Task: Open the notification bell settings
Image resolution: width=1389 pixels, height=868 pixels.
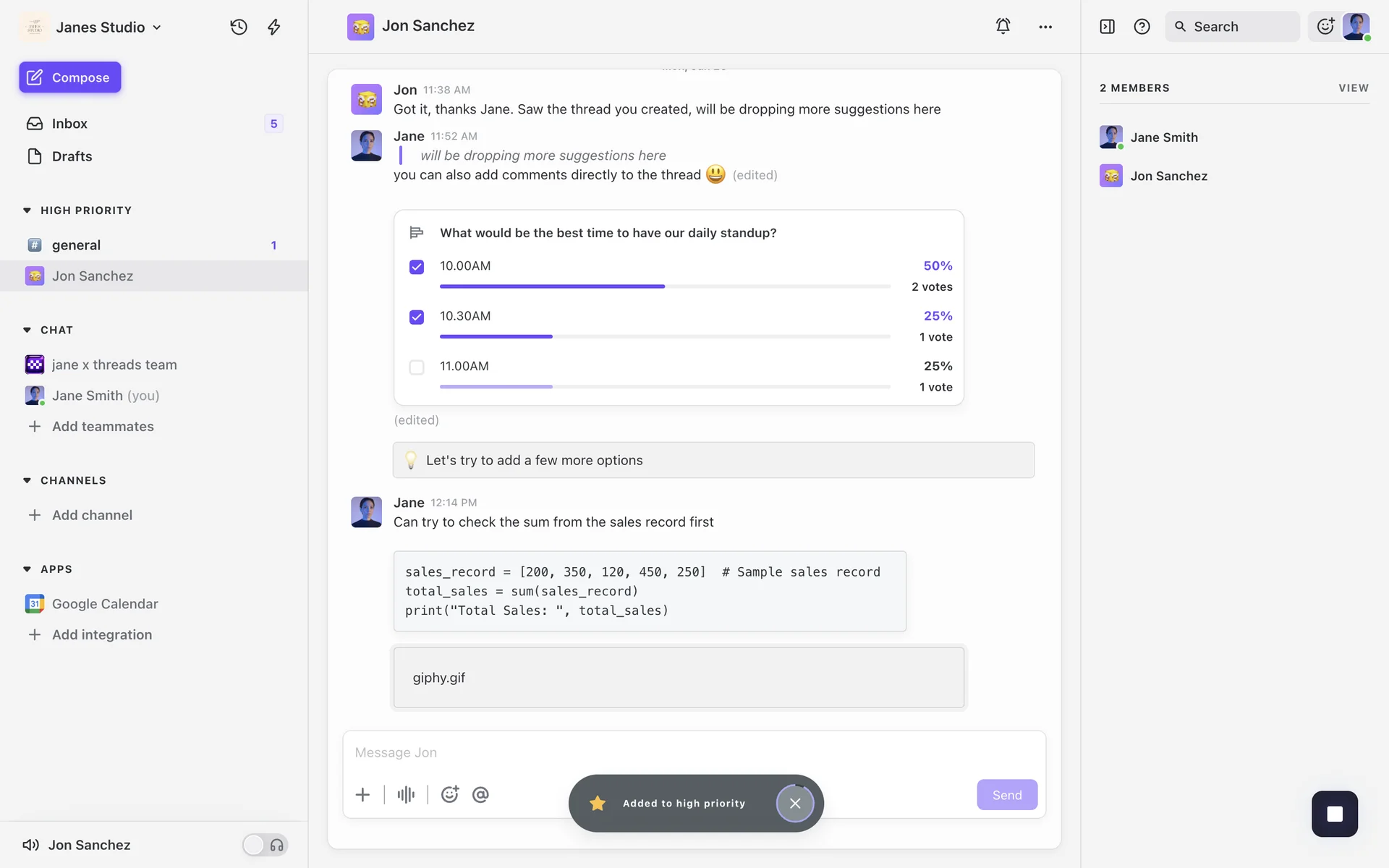Action: tap(1003, 26)
